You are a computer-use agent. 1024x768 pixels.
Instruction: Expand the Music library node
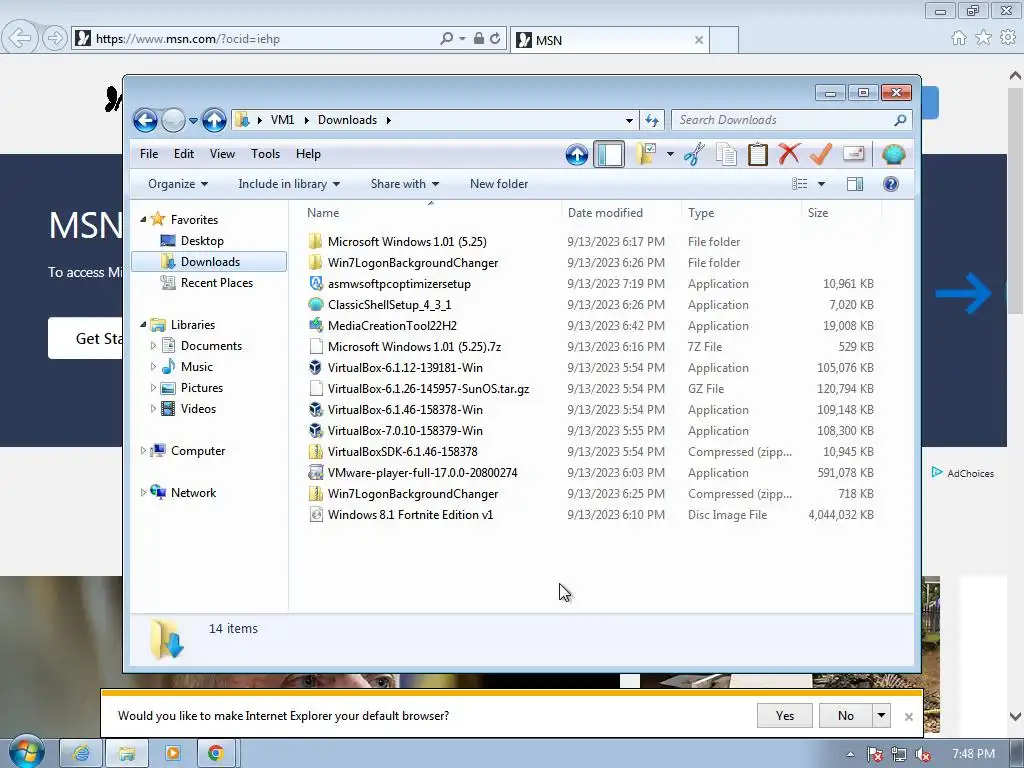click(153, 366)
